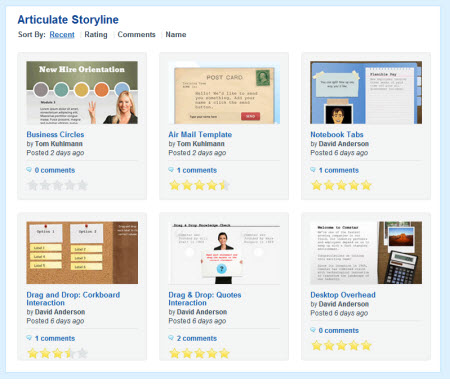
Task: Click the first star of Air Mail Template rating
Action: (174, 185)
